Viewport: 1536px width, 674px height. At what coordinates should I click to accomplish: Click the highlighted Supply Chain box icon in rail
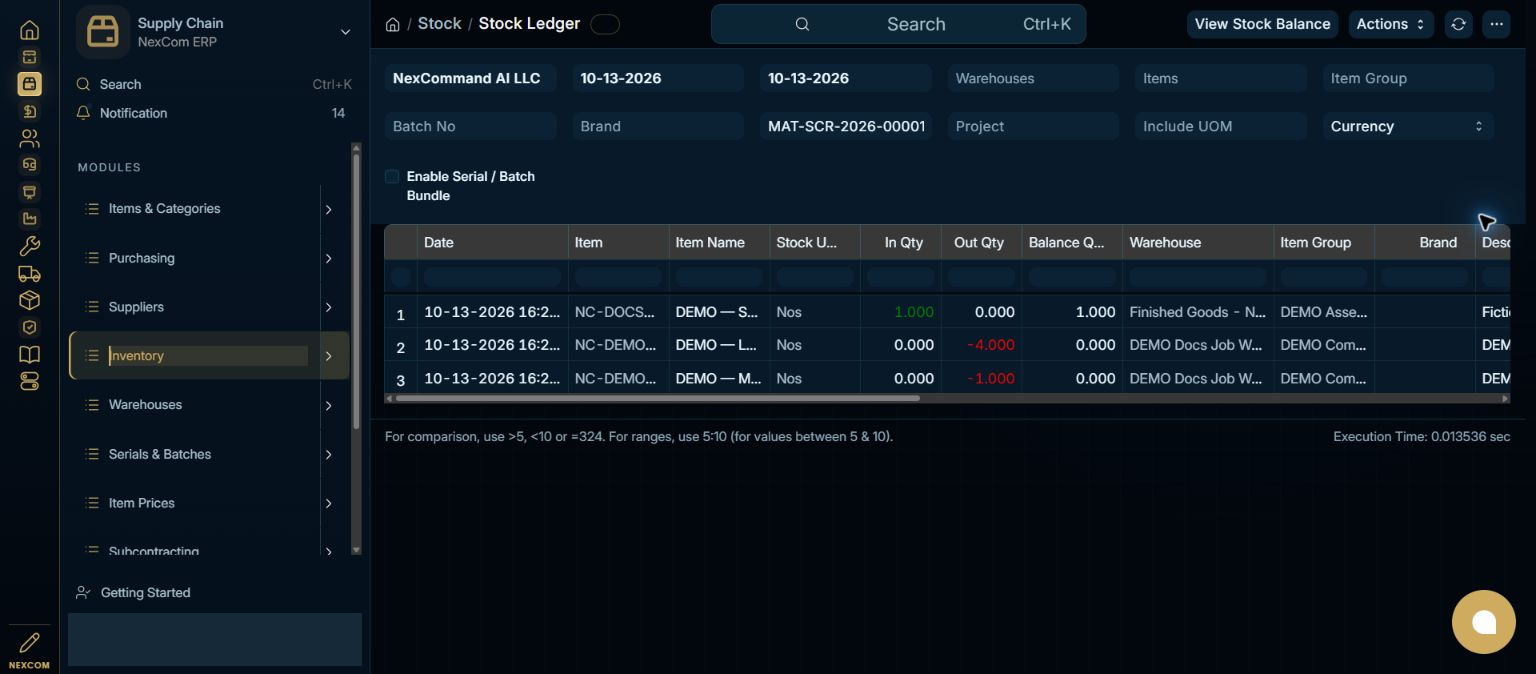(x=29, y=84)
